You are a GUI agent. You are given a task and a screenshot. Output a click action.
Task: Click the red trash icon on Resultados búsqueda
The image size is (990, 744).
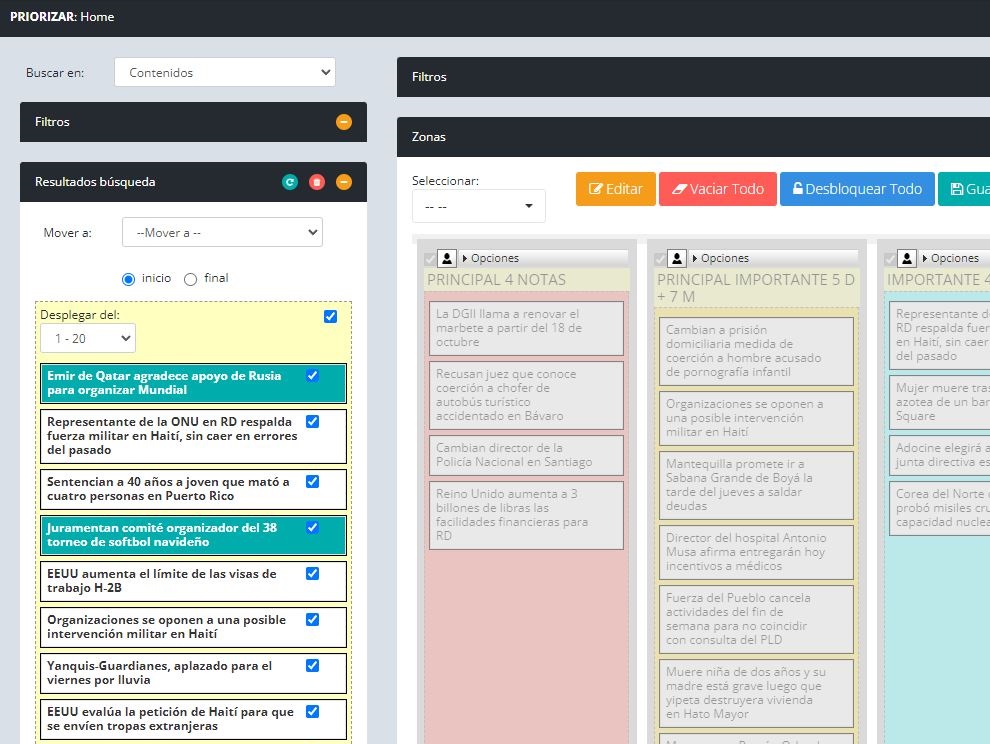click(x=316, y=182)
